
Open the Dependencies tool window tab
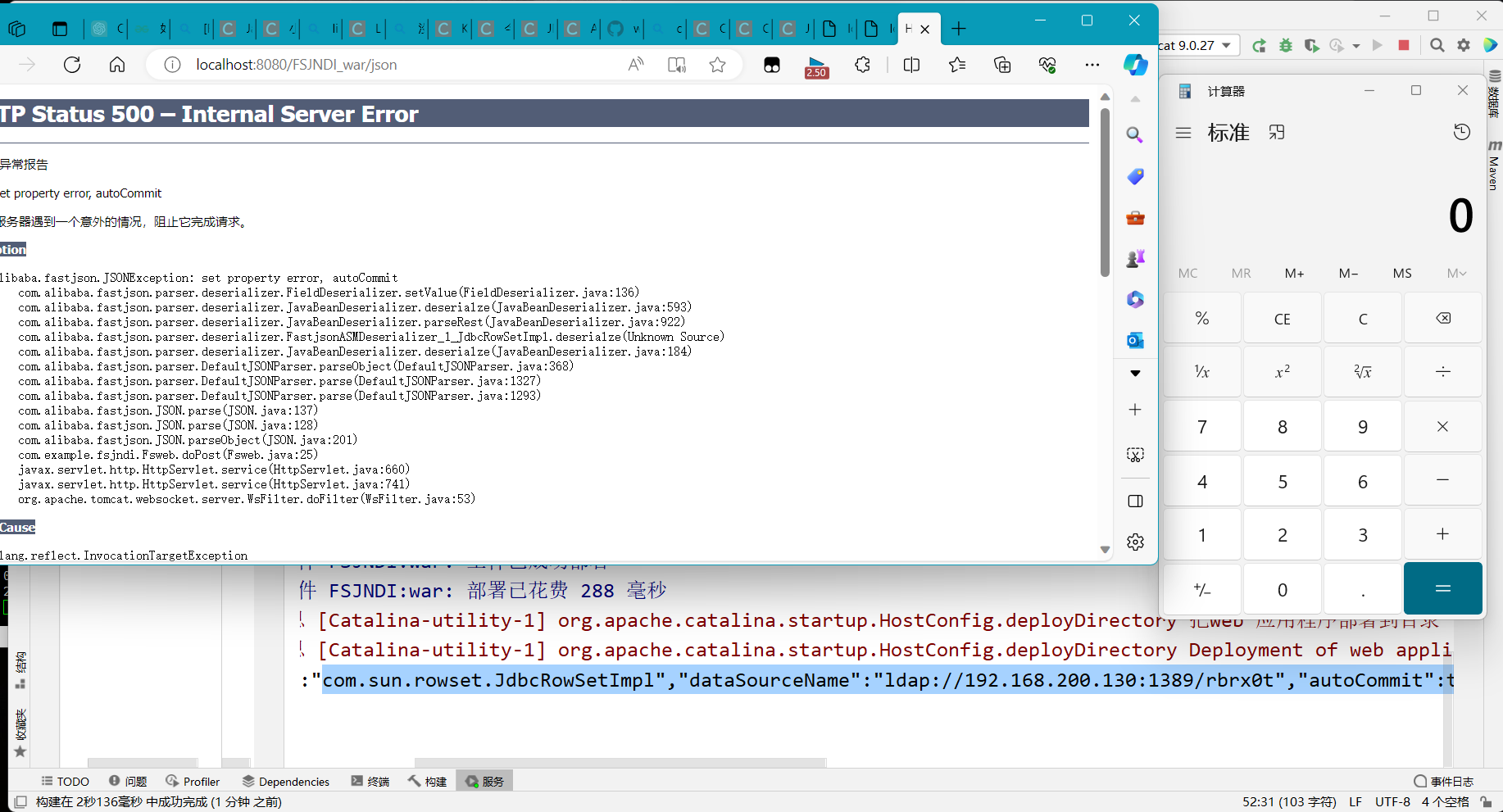(286, 782)
